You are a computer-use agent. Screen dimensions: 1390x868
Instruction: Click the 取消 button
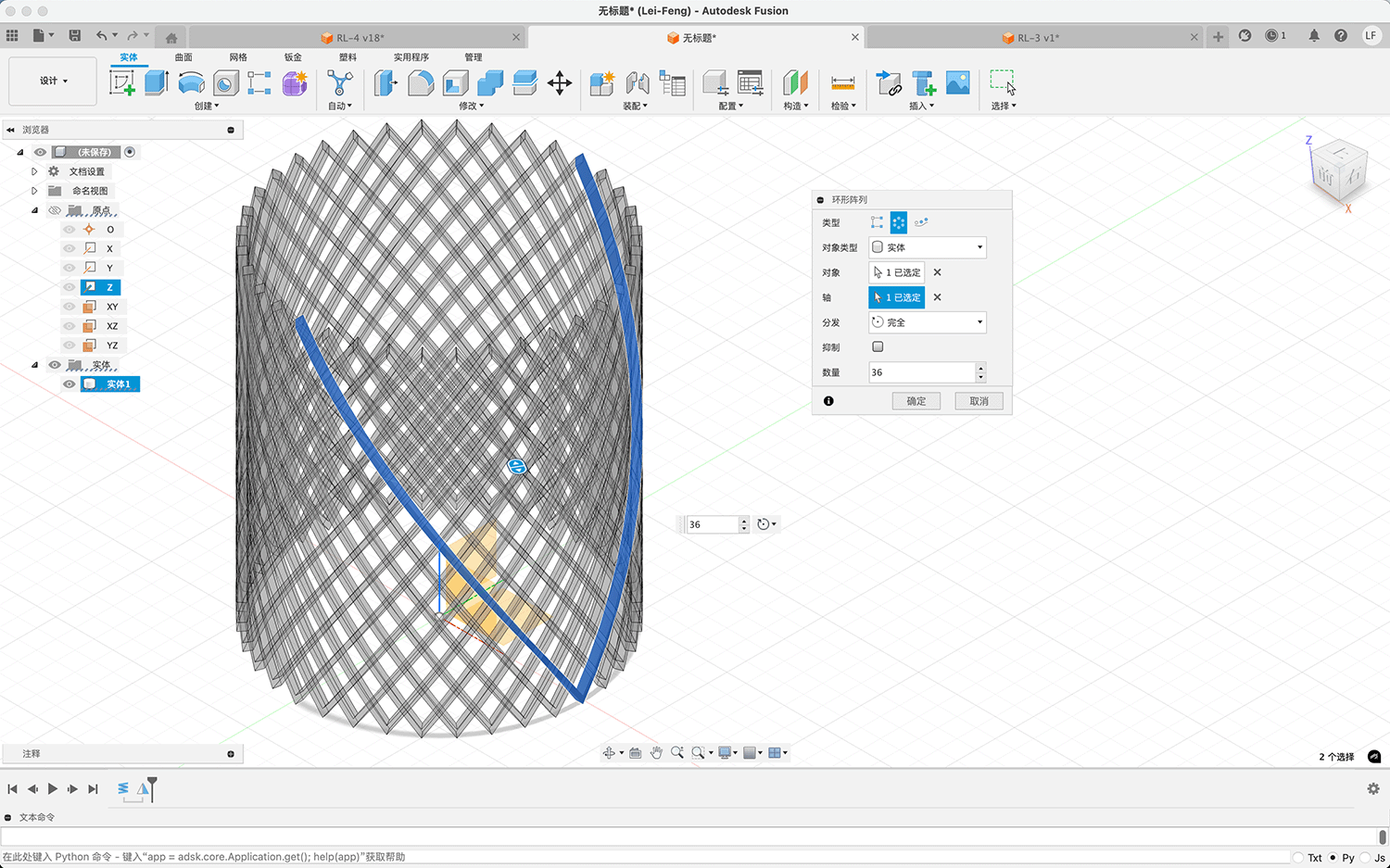pos(979,401)
